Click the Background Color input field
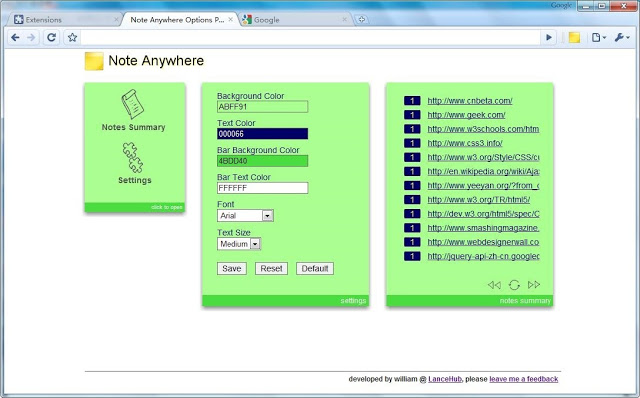 click(x=262, y=107)
